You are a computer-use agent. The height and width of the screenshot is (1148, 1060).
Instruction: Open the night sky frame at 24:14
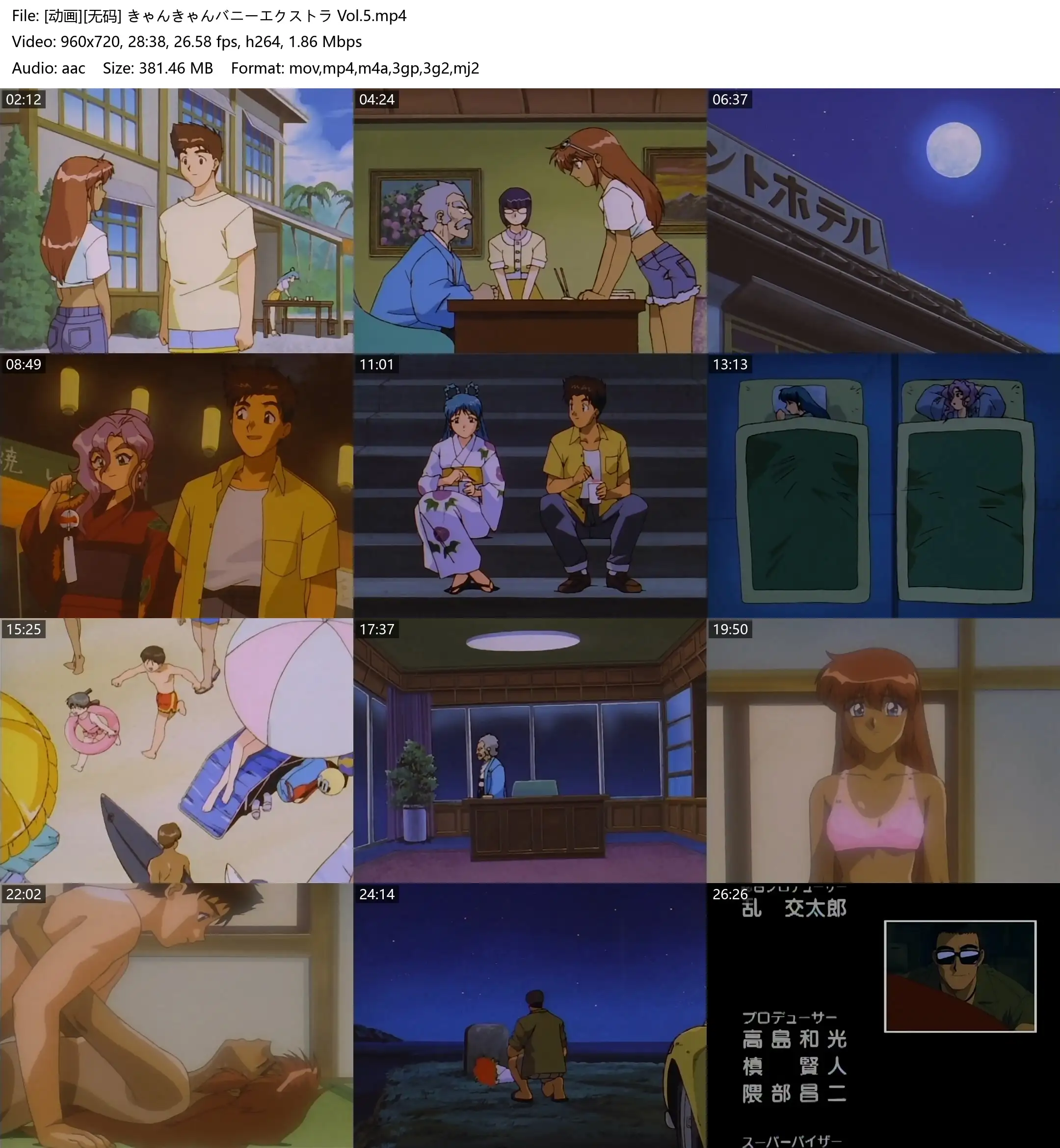530,1016
